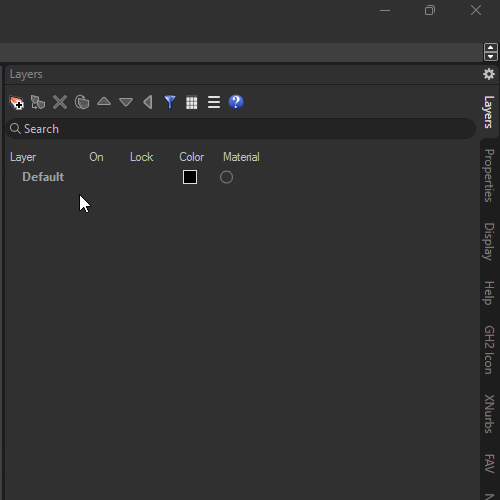Viewport: 500px width, 500px height.
Task: Switch to the Help side tab
Action: [489, 293]
